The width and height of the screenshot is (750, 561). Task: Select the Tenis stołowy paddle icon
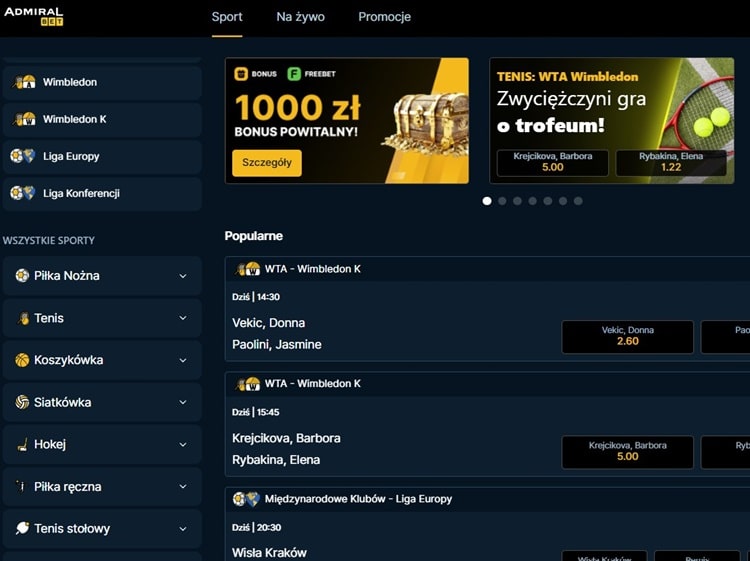(22, 528)
